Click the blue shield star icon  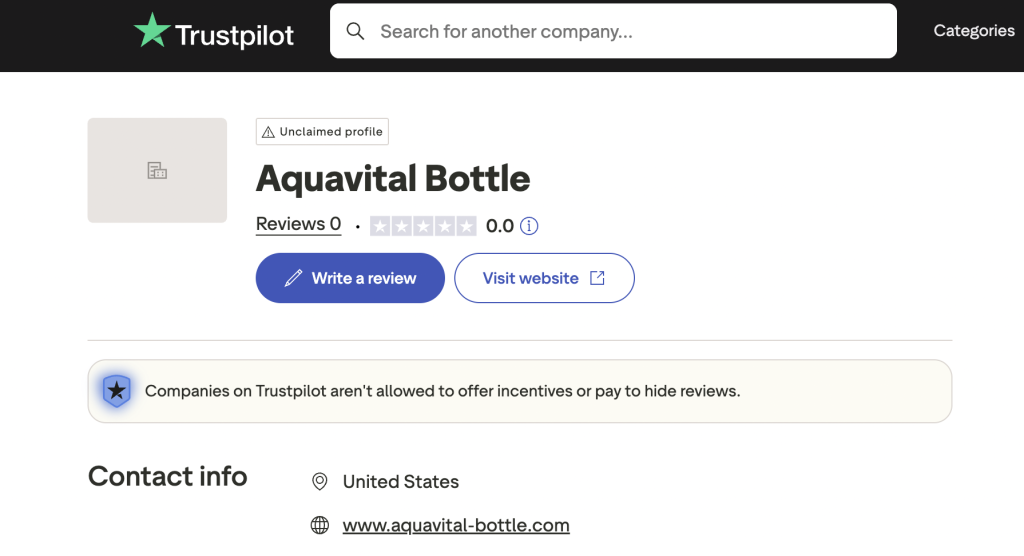click(117, 391)
